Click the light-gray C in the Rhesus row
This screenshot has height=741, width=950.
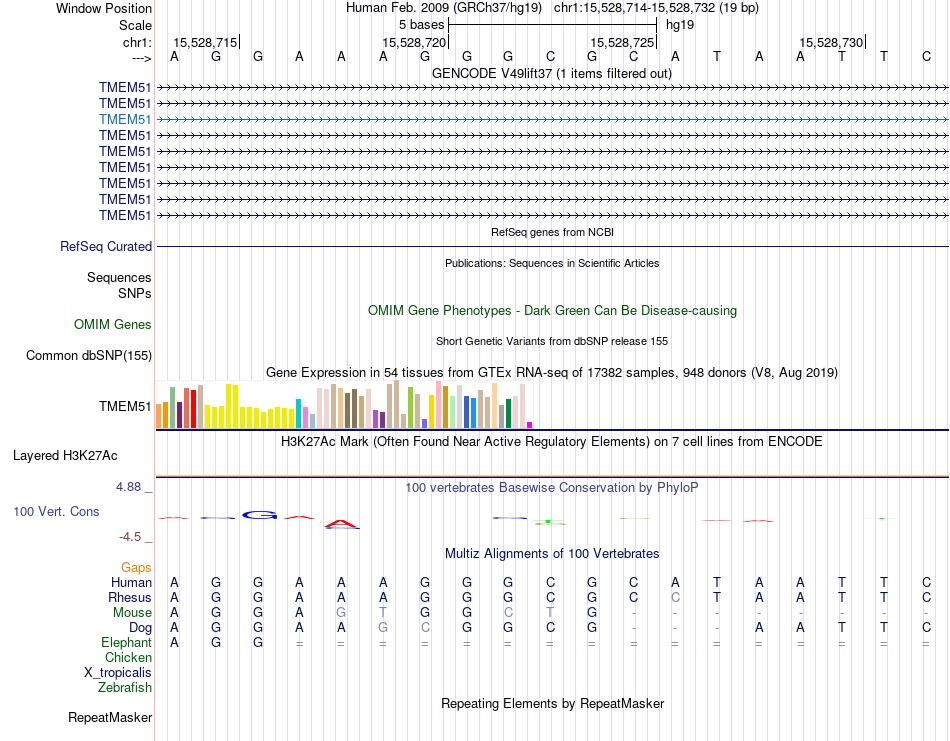pyautogui.click(x=675, y=597)
